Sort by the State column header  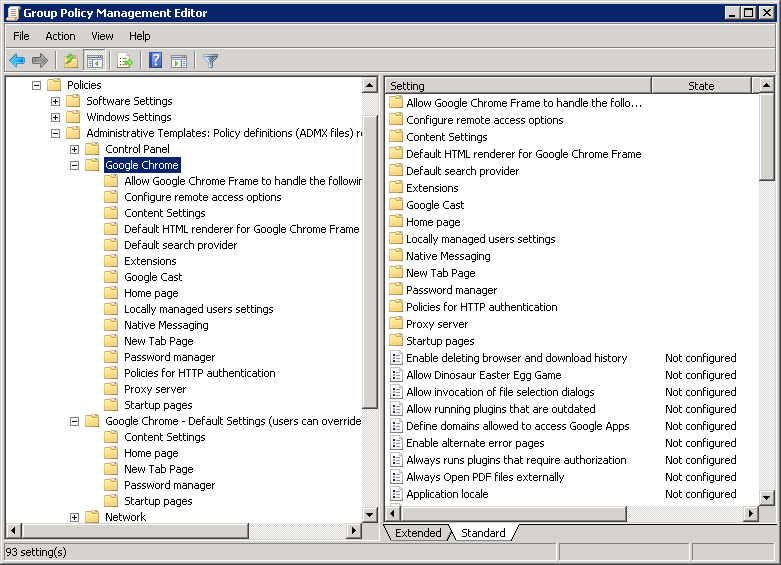(x=701, y=86)
